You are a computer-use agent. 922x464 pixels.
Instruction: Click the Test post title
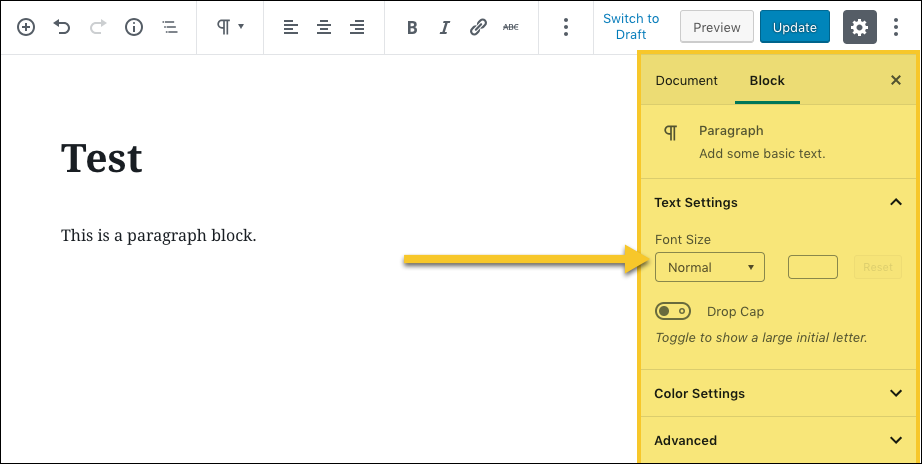101,158
